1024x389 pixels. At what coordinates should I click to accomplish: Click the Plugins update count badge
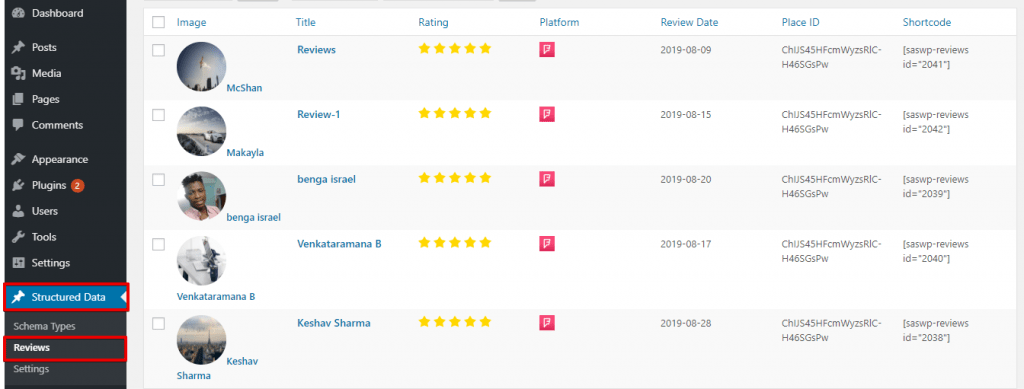click(77, 185)
